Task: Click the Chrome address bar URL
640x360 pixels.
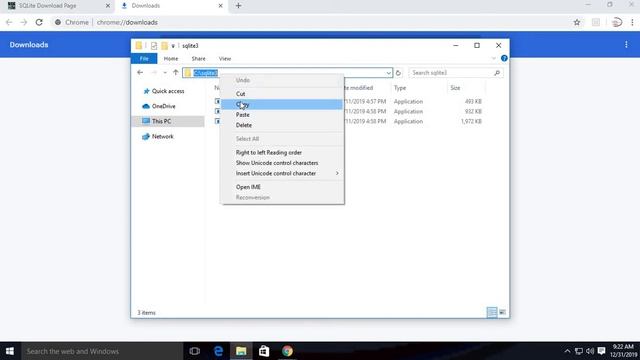Action: [127, 22]
